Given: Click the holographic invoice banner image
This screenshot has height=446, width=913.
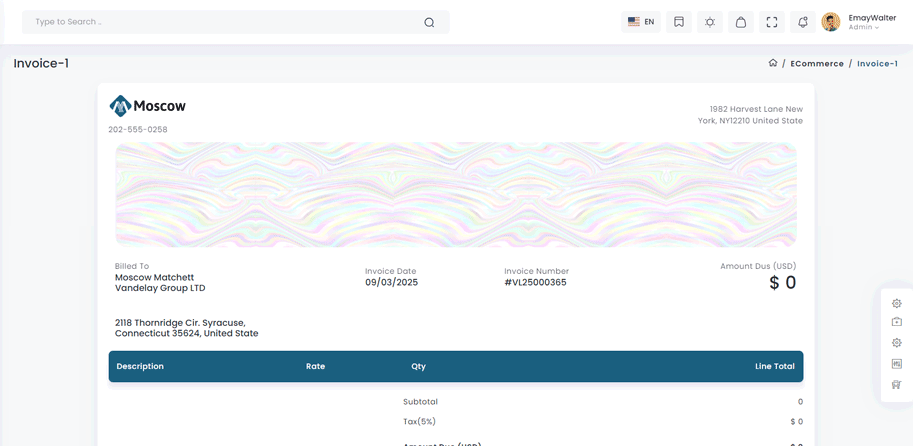Looking at the screenshot, I should [456, 194].
